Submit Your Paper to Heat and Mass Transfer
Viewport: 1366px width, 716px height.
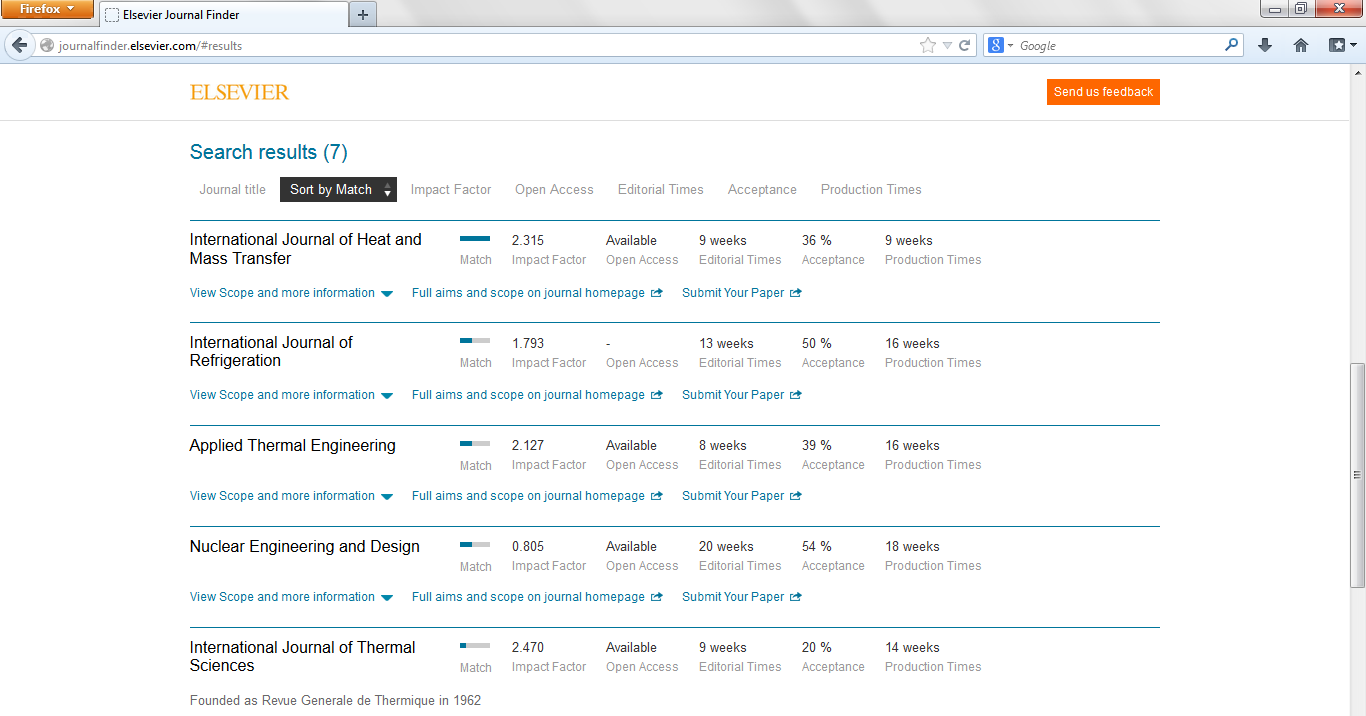tap(733, 293)
